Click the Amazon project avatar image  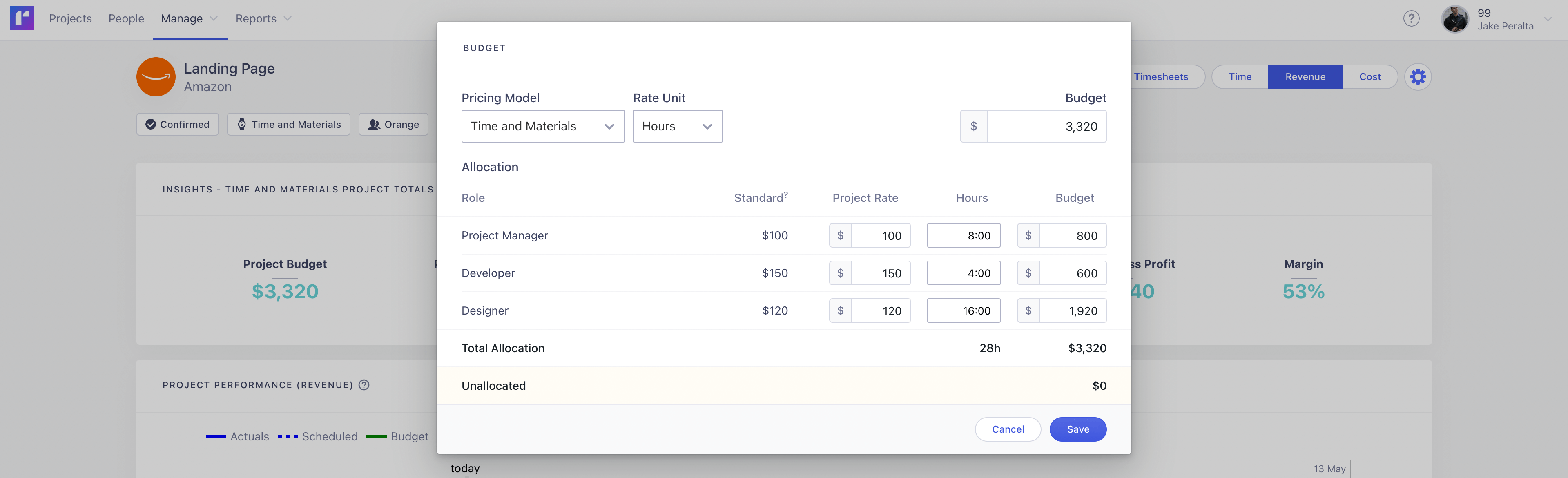pyautogui.click(x=156, y=77)
